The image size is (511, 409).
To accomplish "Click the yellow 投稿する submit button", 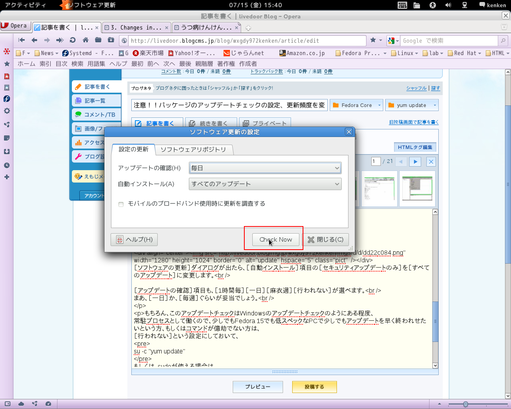I will pyautogui.click(x=314, y=387).
